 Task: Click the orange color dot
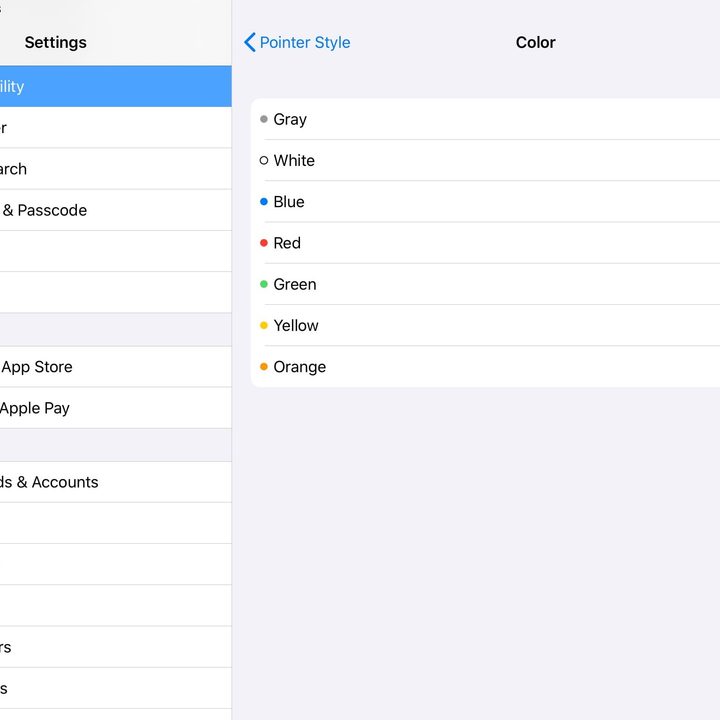pos(264,366)
